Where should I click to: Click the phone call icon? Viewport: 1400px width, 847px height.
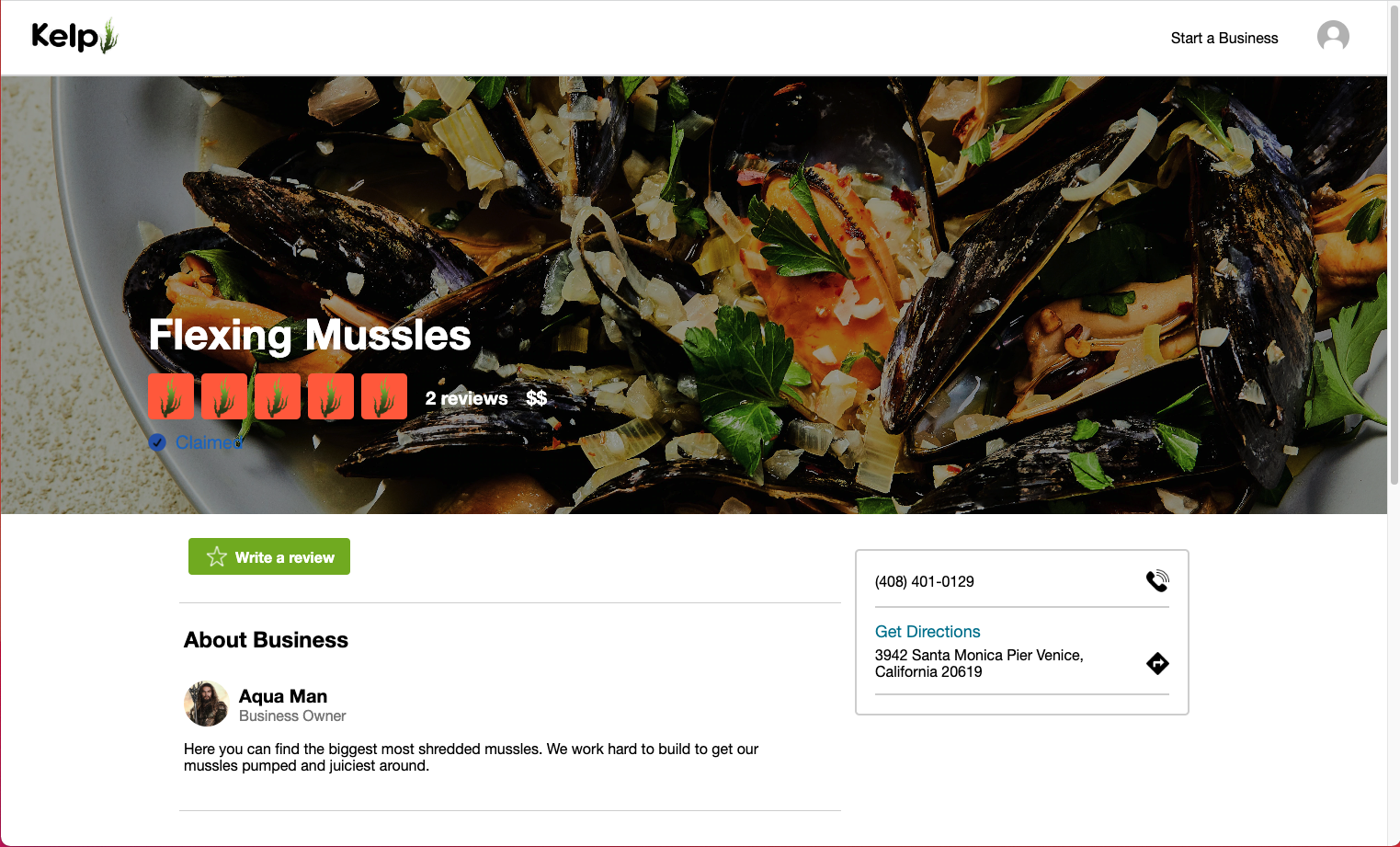click(x=1157, y=581)
